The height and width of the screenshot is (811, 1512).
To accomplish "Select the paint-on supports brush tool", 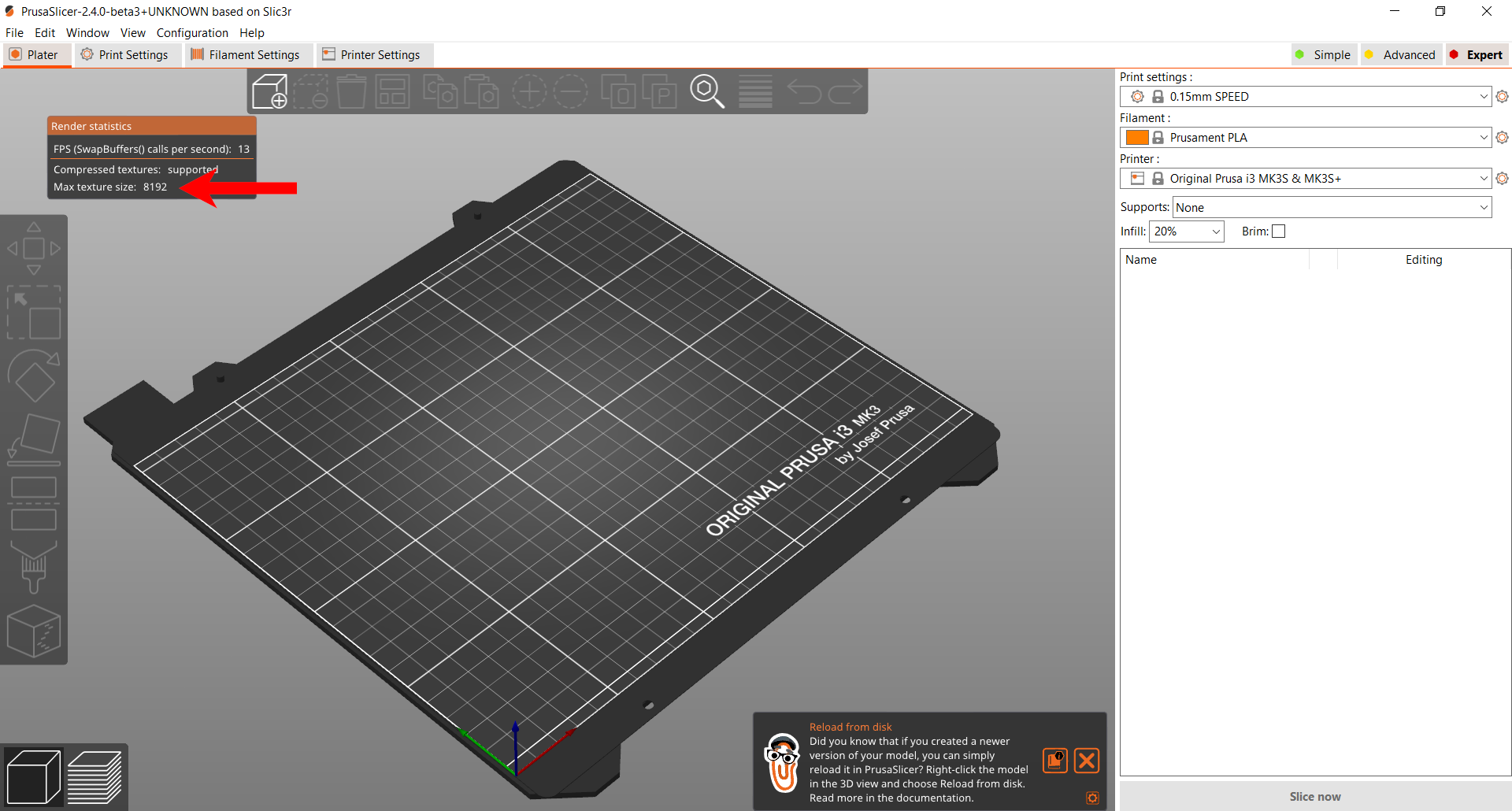I will pyautogui.click(x=34, y=567).
